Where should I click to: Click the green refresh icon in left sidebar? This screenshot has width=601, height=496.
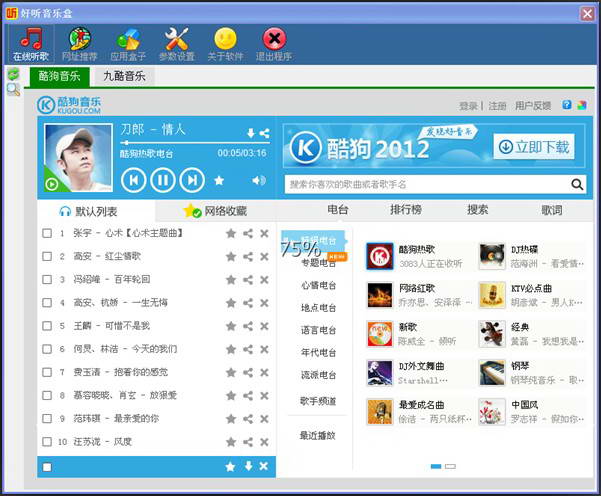tap(13, 74)
